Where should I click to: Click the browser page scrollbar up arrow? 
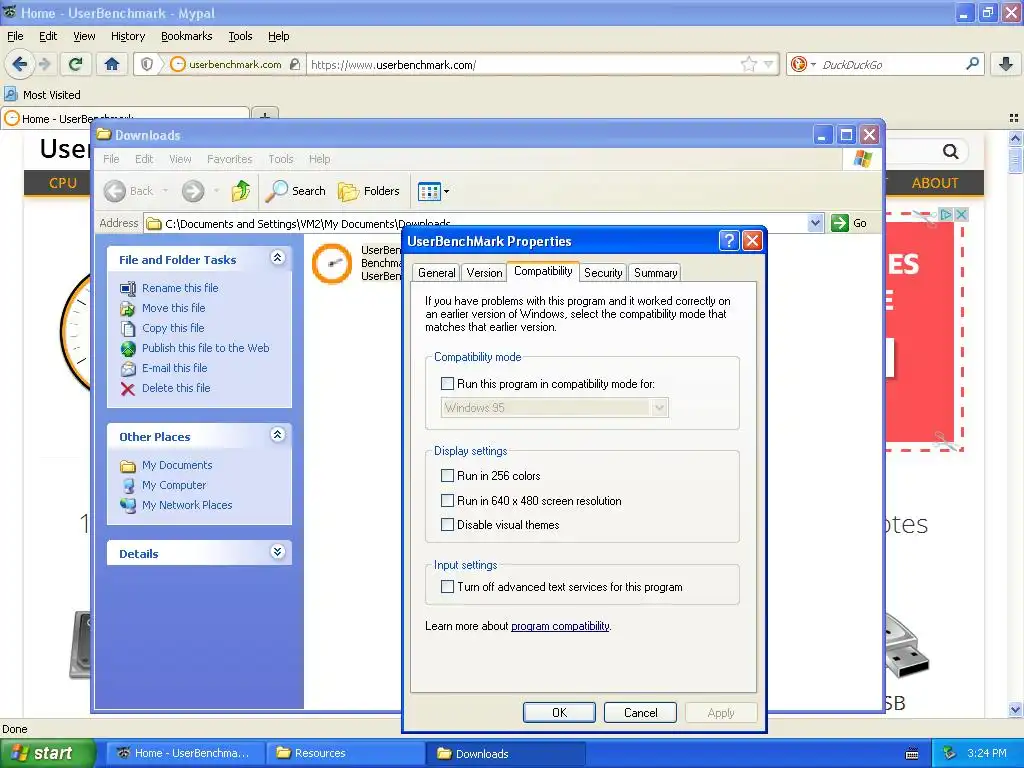tap(1015, 138)
